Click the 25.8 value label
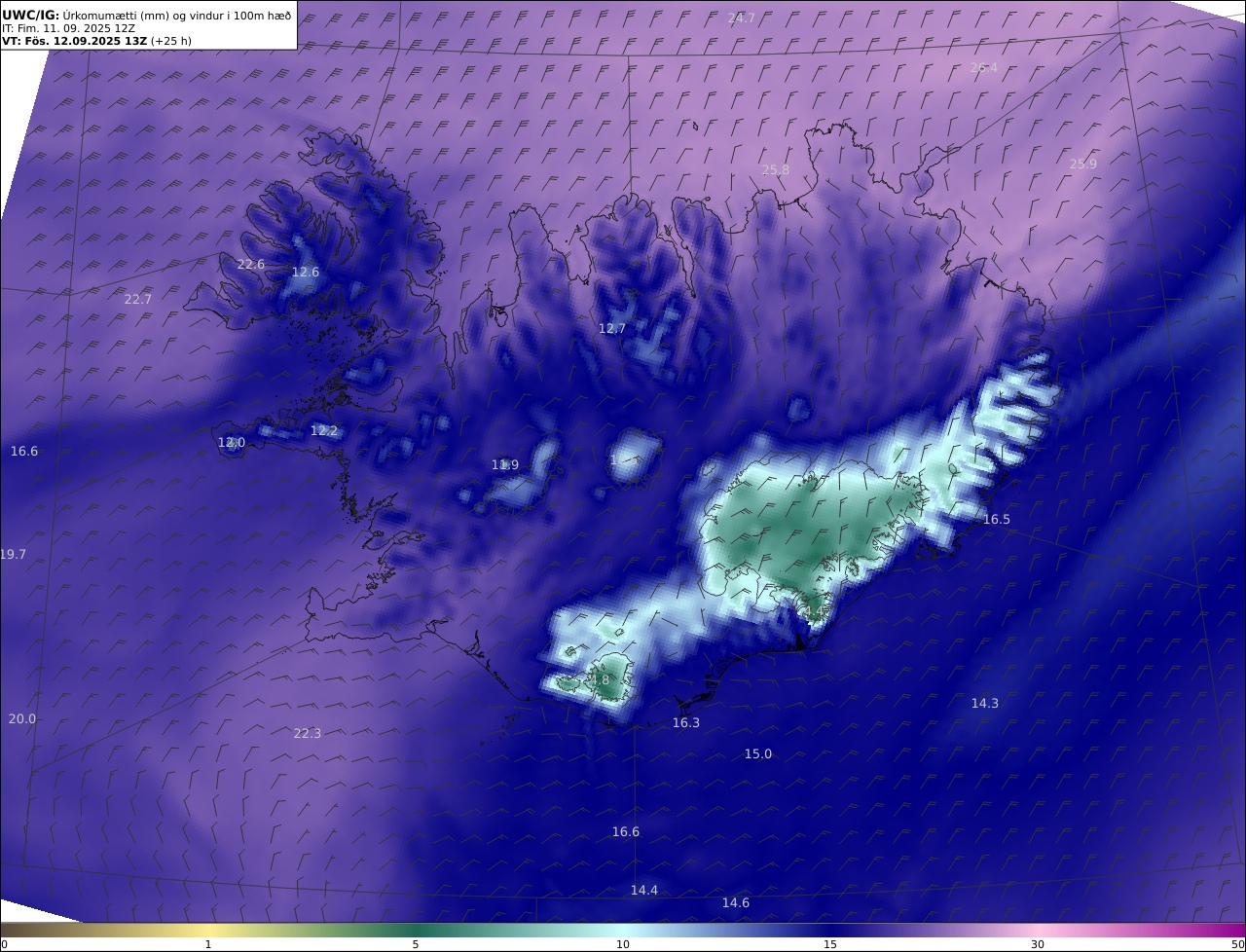This screenshot has height=952, width=1246. (x=775, y=169)
